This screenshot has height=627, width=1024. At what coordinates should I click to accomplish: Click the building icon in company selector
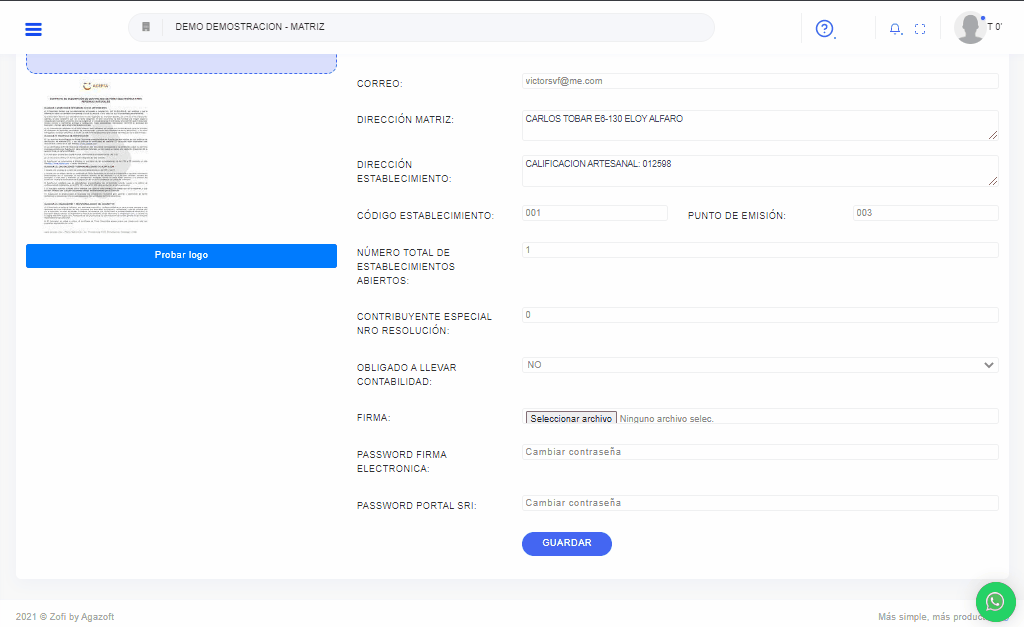[x=146, y=27]
